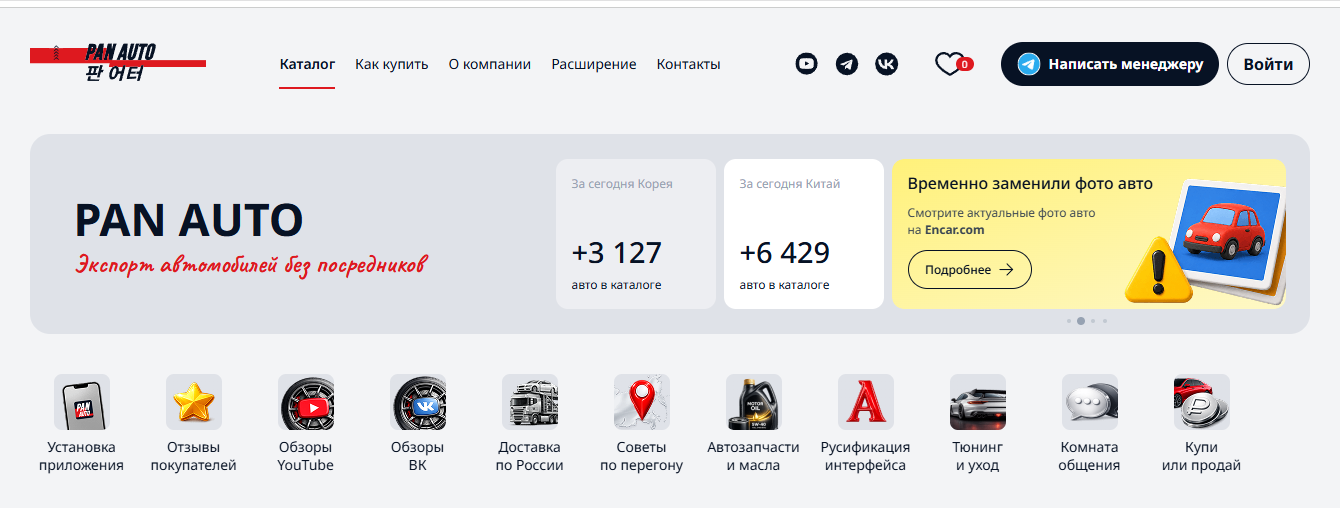
Task: Select the first carousel dot under banner
Action: click(x=1069, y=321)
